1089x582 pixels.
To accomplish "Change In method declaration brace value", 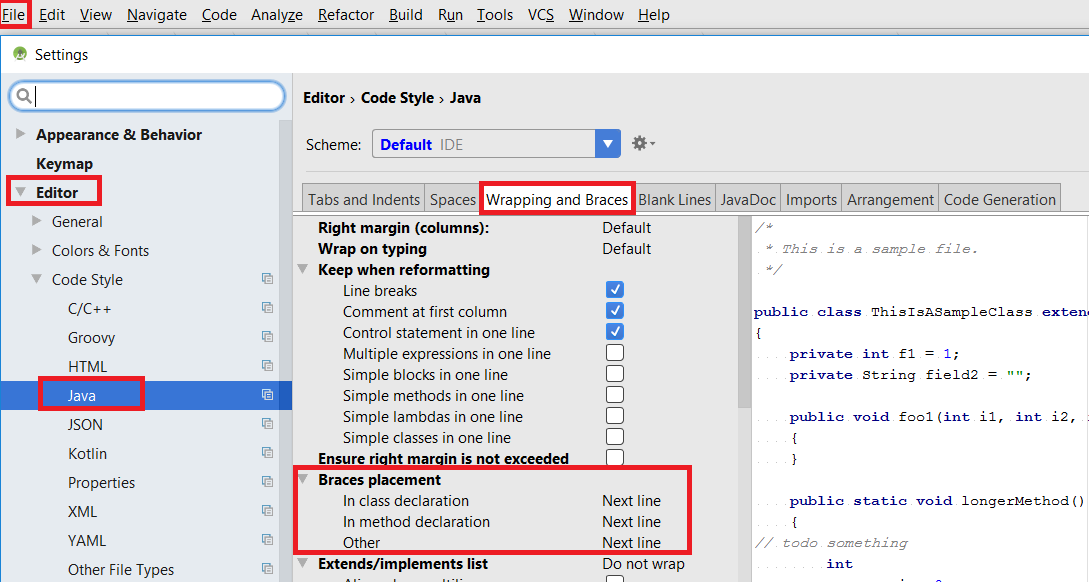I will [631, 522].
